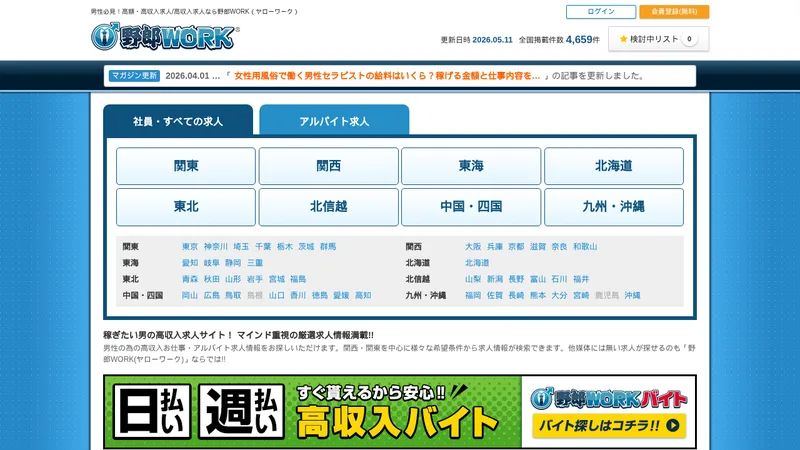Choose the 中国・四国 region button
Image resolution: width=800 pixels, height=450 pixels.
[x=471, y=207]
